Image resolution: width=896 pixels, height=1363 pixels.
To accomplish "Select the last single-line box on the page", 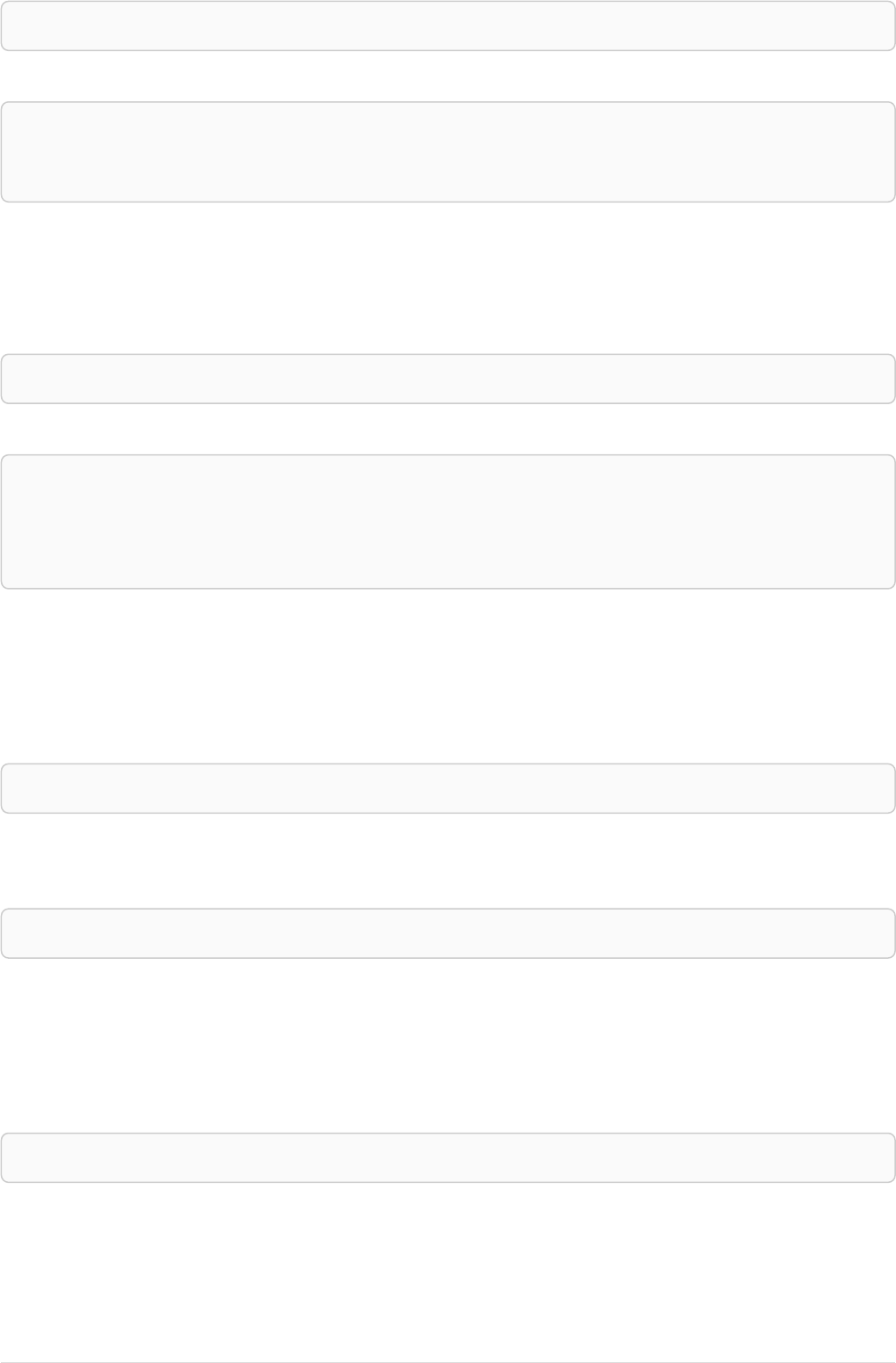I will pos(448,1157).
